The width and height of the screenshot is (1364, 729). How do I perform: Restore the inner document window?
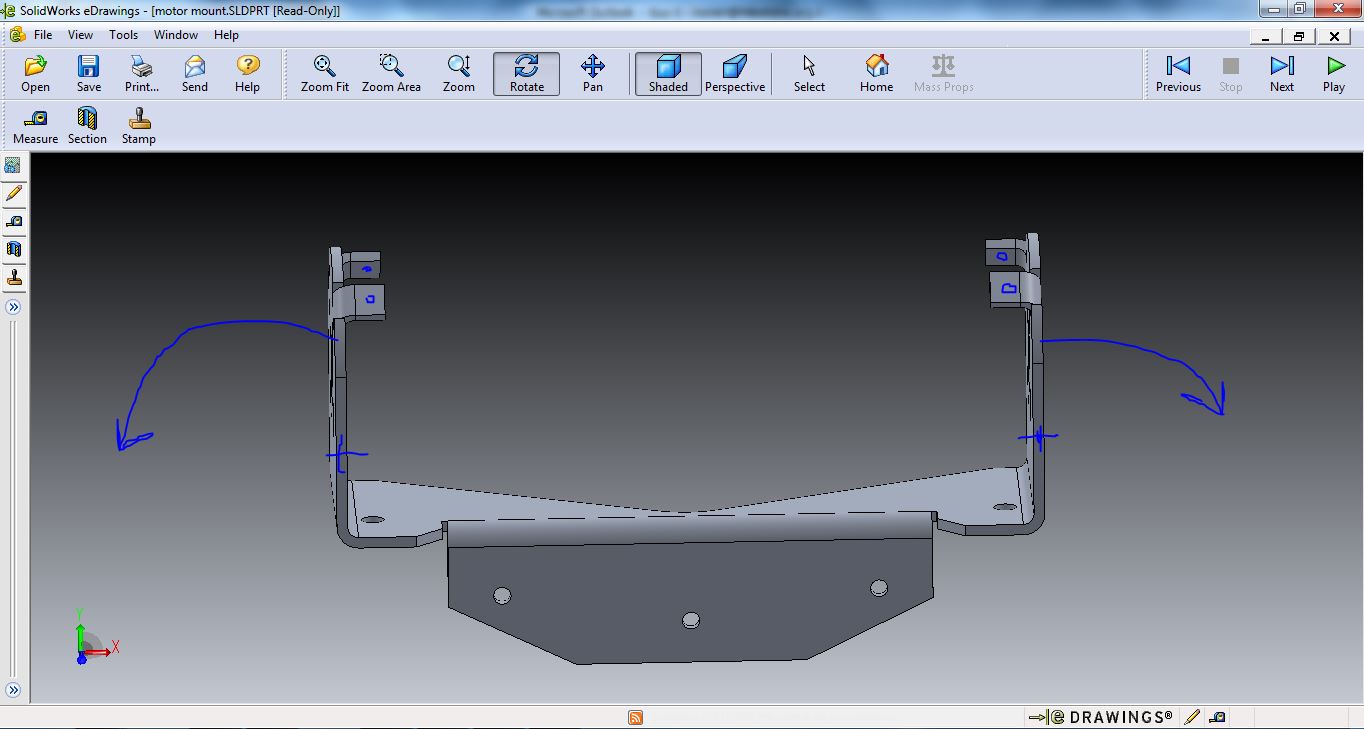tap(1299, 35)
